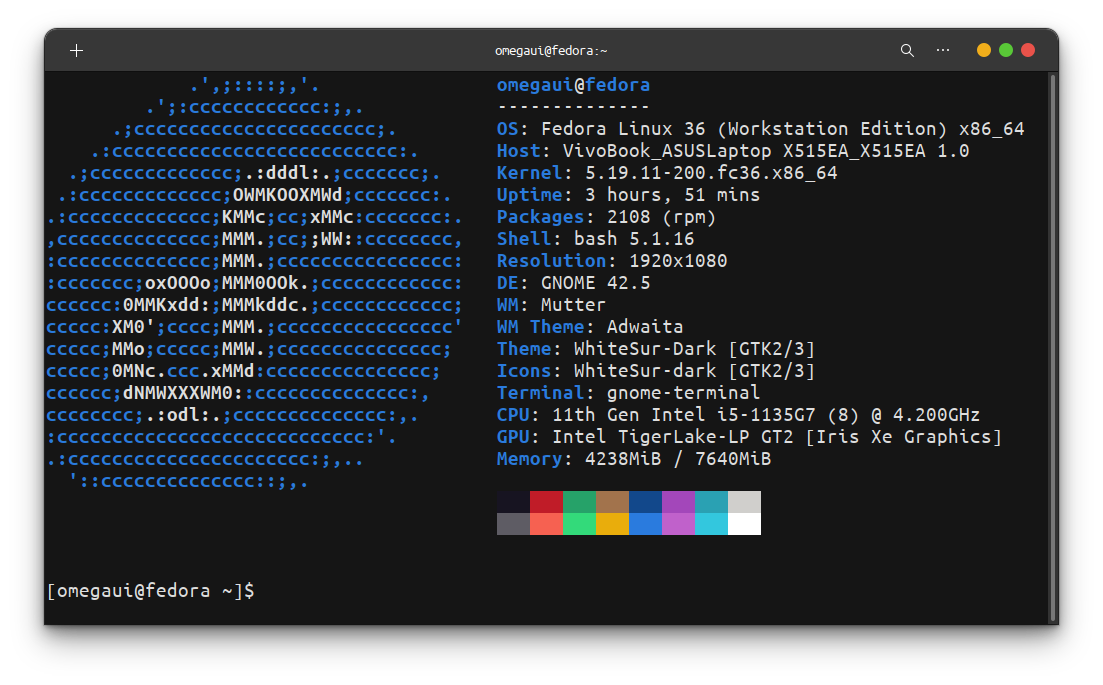The image size is (1103, 685).
Task: Click the yellow minimize window button
Action: point(984,50)
